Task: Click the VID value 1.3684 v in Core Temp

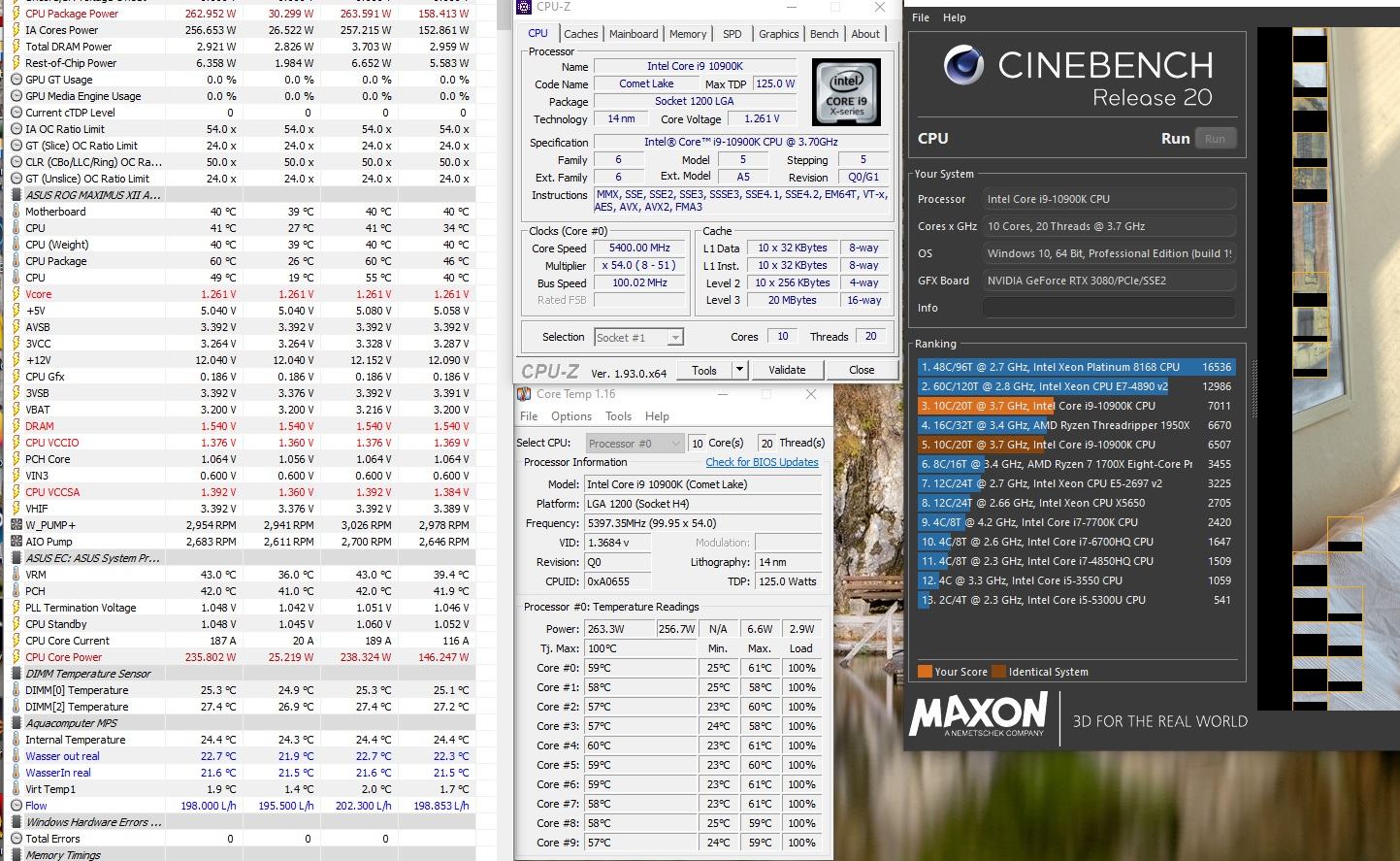Action: coord(617,543)
